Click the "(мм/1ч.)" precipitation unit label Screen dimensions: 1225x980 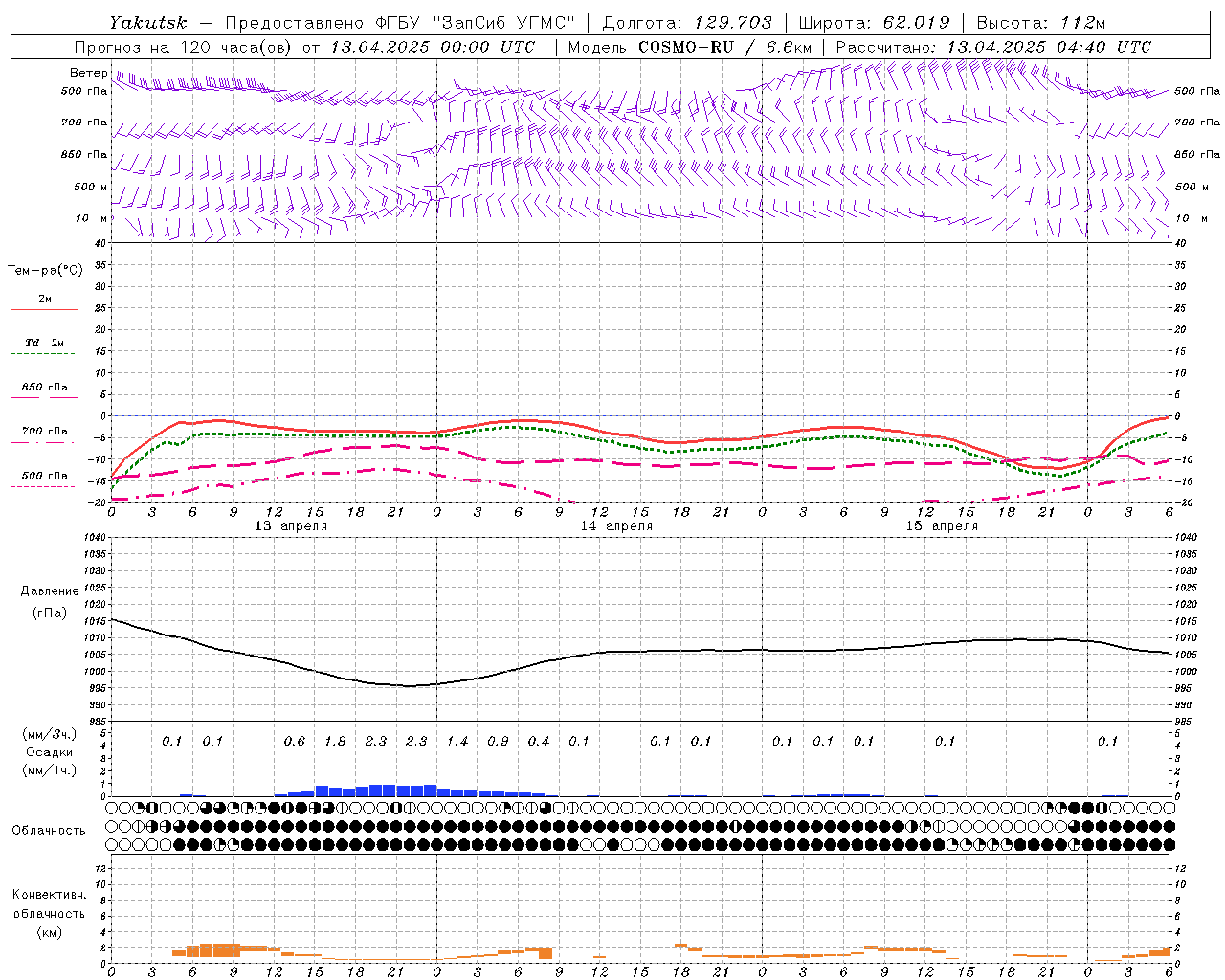pos(50,770)
